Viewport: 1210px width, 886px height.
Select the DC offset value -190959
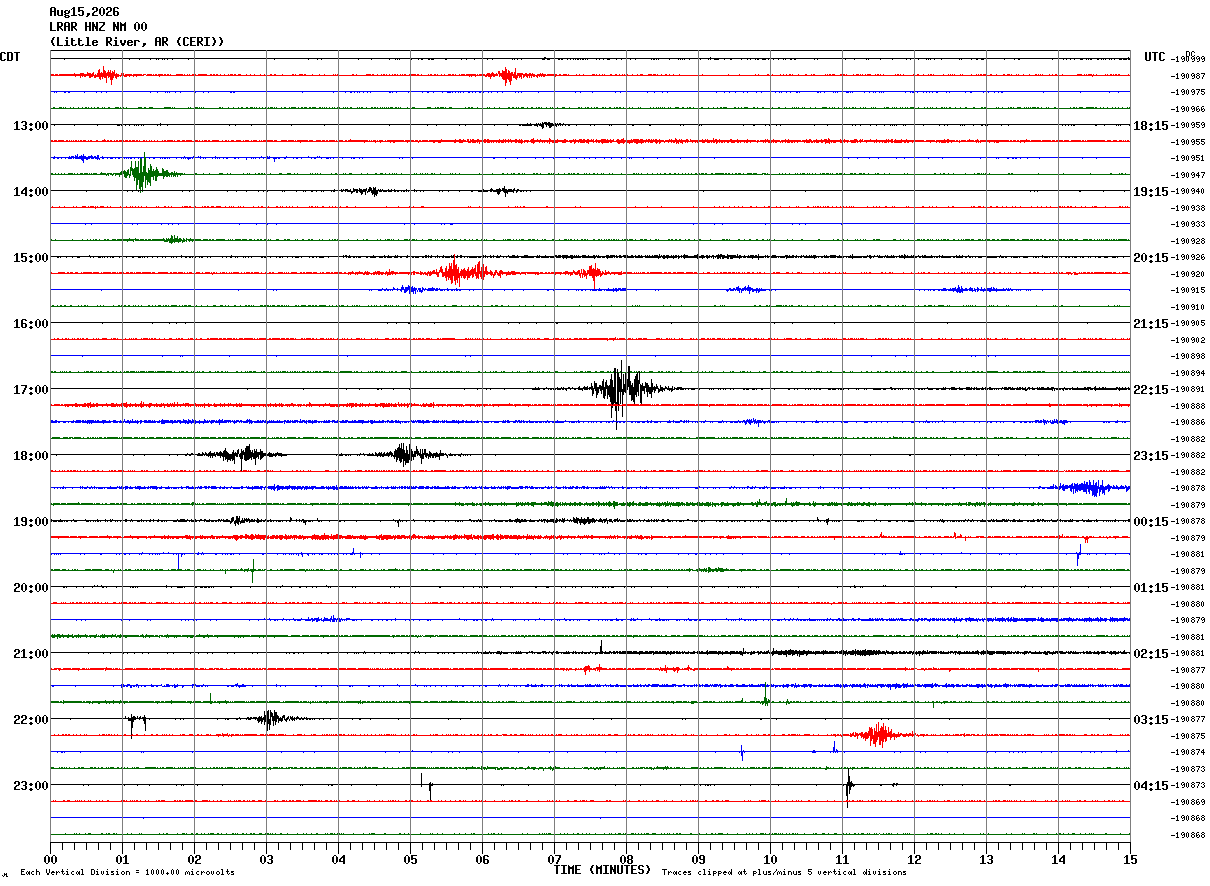1187,125
